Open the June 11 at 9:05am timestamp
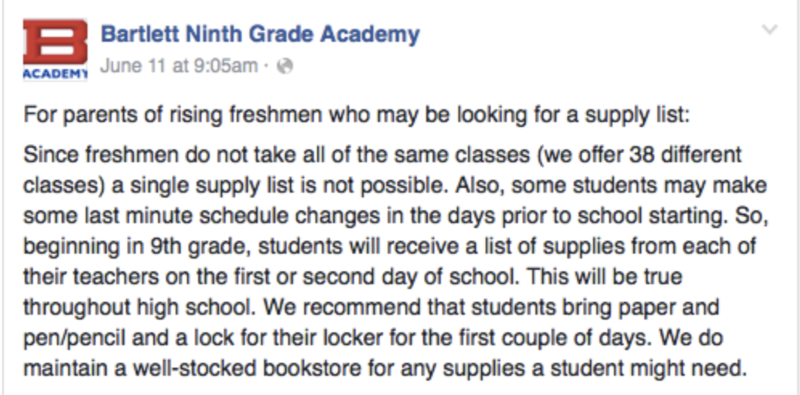Image resolution: width=800 pixels, height=395 pixels. pos(179,66)
